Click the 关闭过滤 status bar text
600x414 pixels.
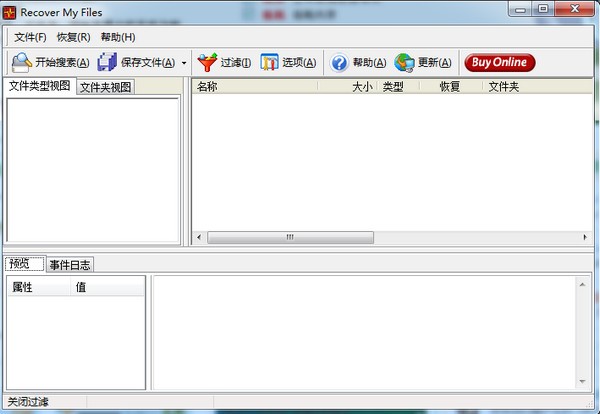coord(28,402)
